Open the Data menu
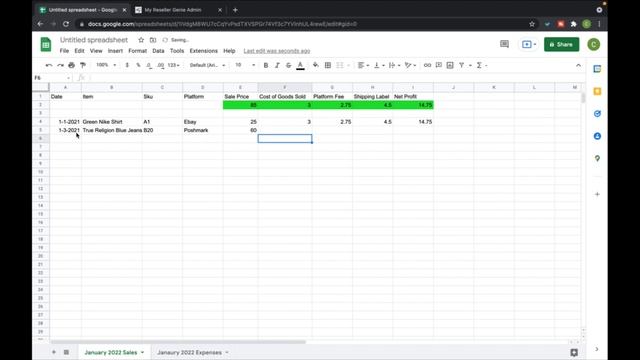640x360 pixels. pyautogui.click(x=158, y=51)
